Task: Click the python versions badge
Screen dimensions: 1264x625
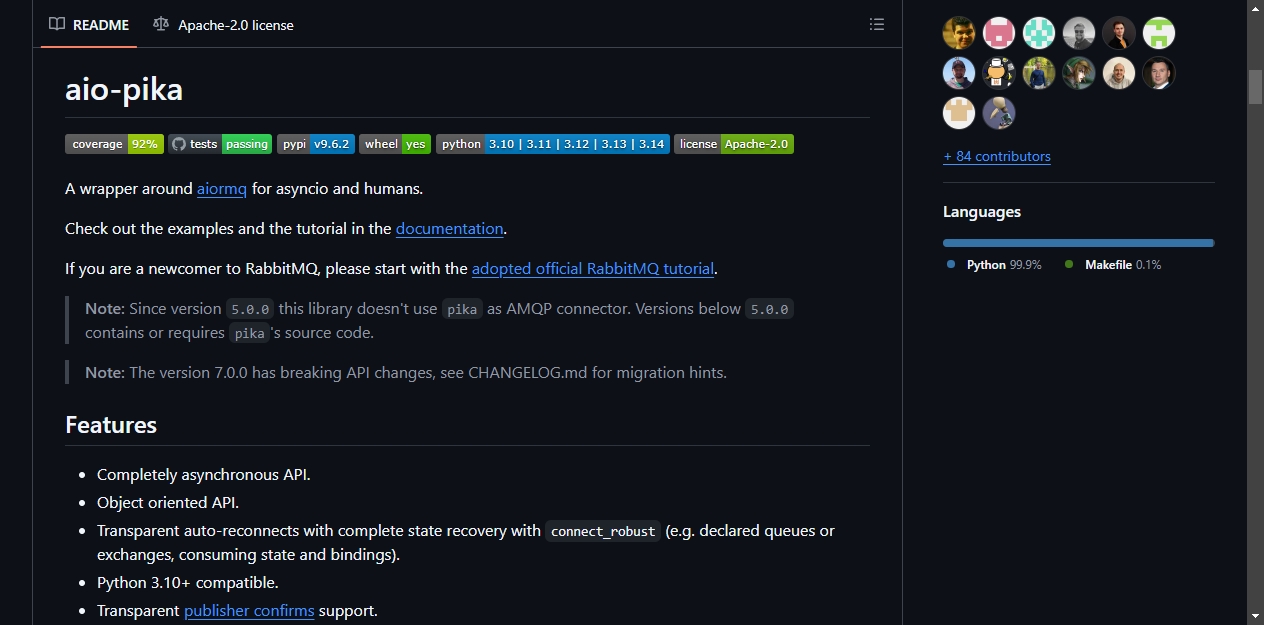Action: point(553,144)
